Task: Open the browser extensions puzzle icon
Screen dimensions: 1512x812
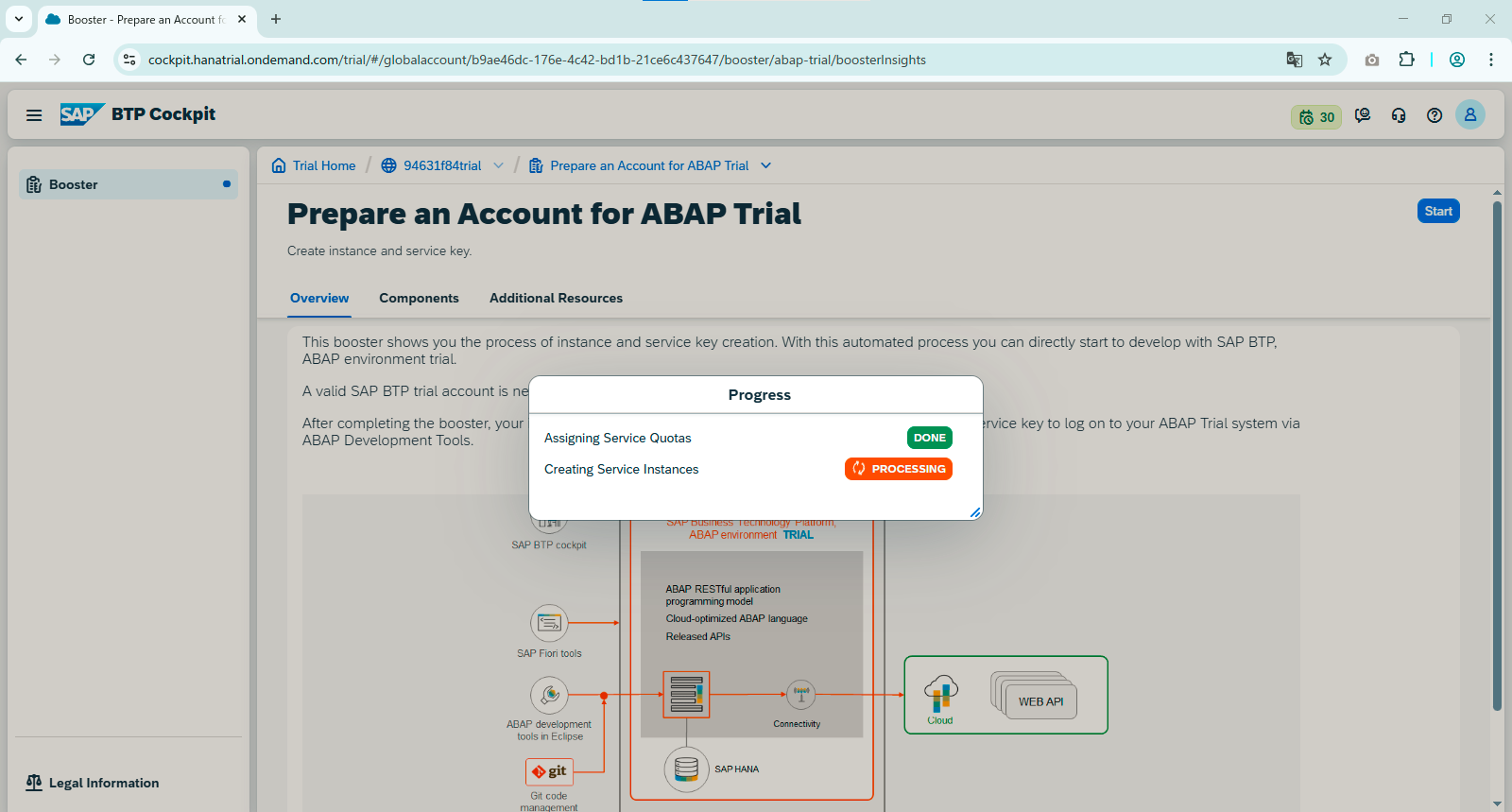Action: click(1406, 60)
